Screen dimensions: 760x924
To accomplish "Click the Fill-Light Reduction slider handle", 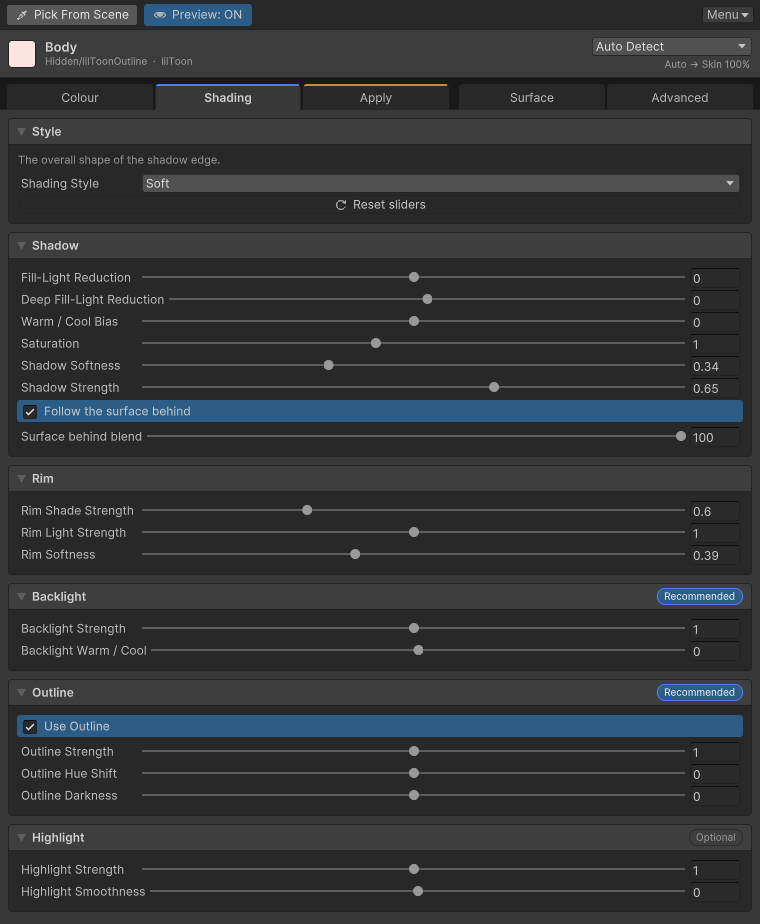I will (x=414, y=277).
